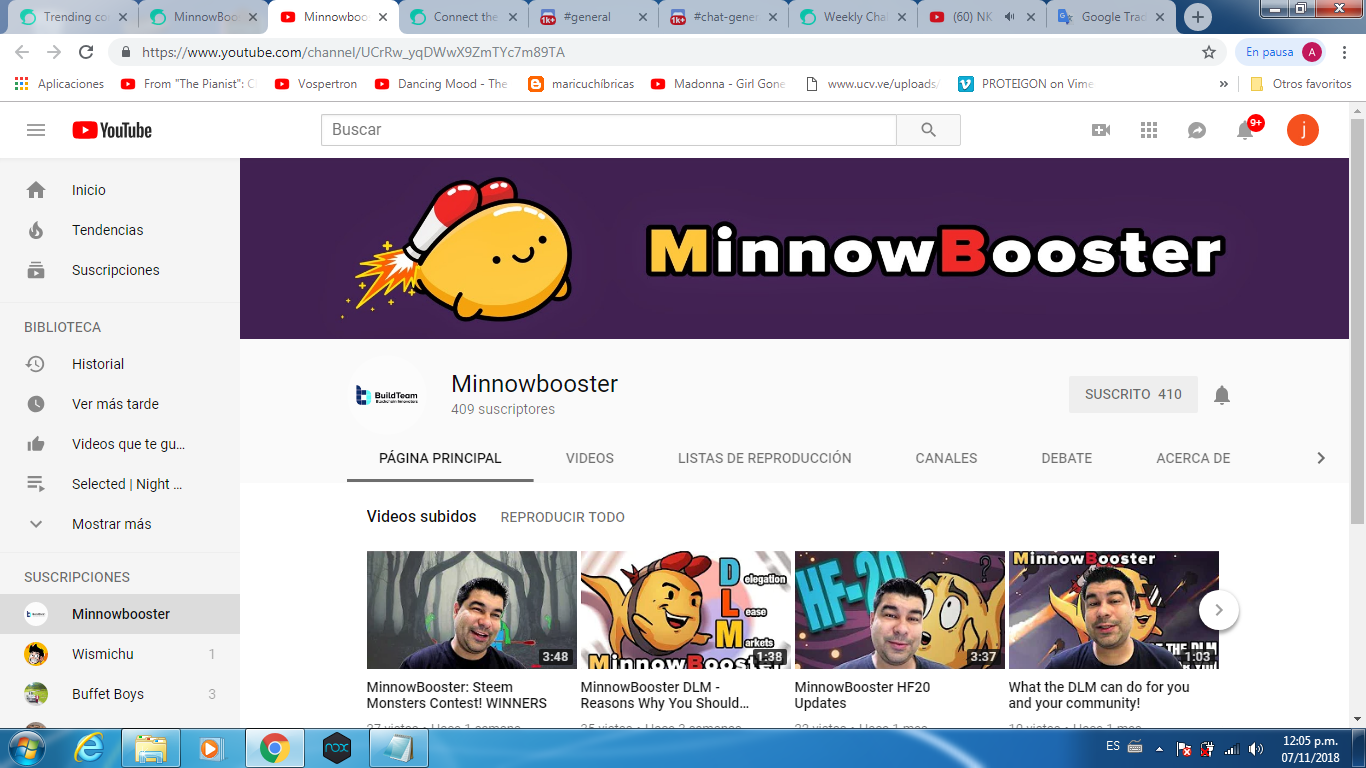The height and width of the screenshot is (768, 1366).
Task: Switch to the VIDEOS tab
Action: point(590,458)
